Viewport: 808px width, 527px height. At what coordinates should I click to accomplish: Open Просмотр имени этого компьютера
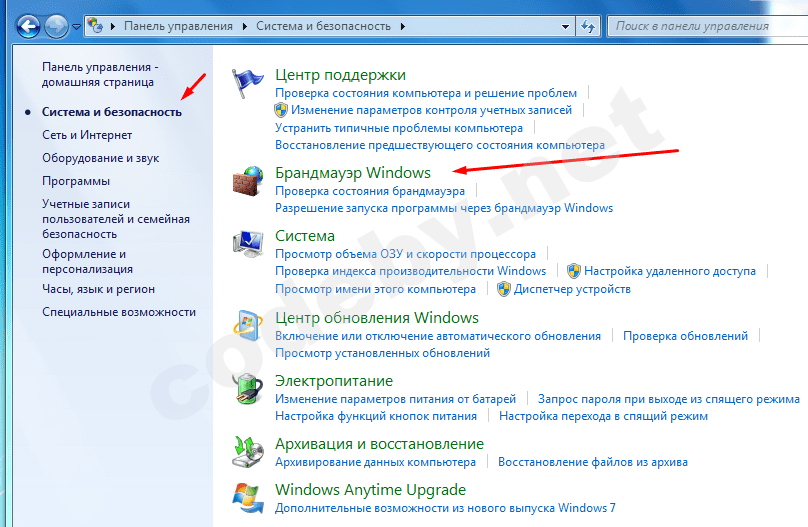tap(375, 289)
